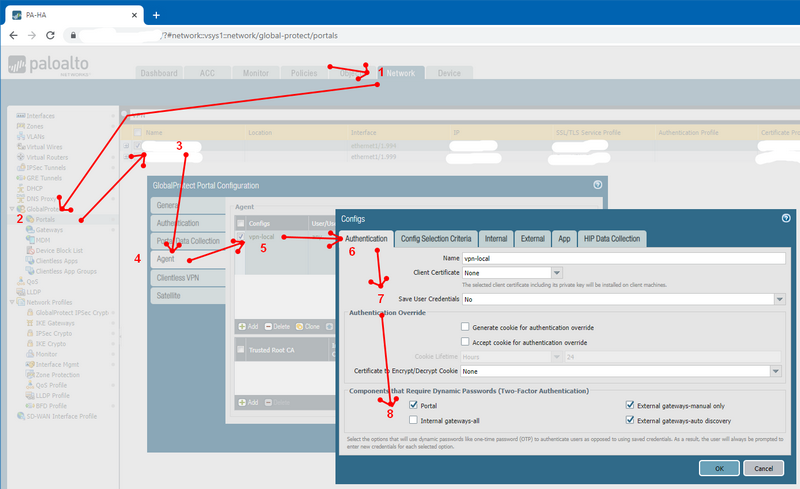
Task: Click the browser address bar
Action: tap(429, 35)
